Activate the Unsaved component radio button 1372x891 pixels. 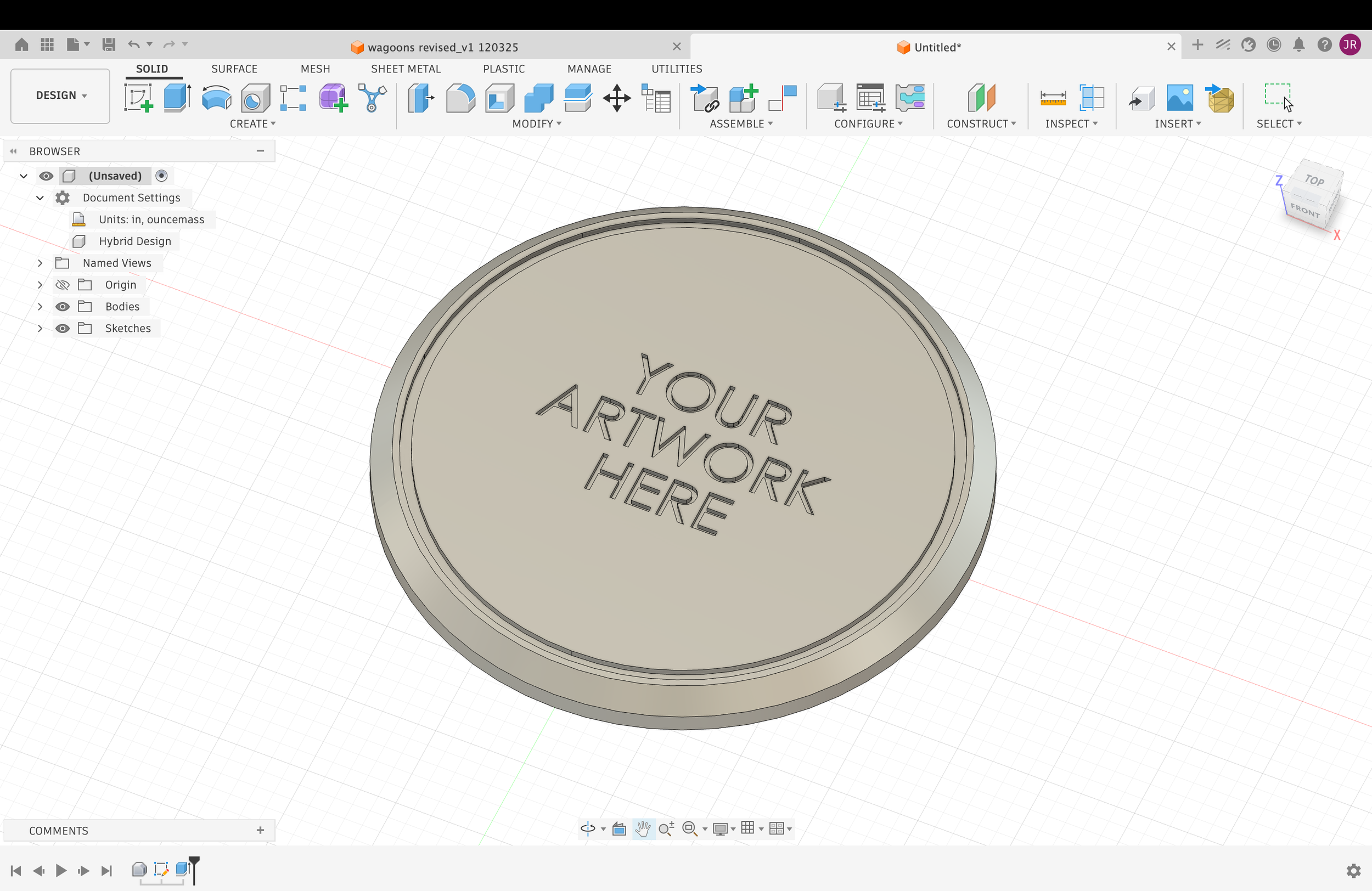coord(161,176)
